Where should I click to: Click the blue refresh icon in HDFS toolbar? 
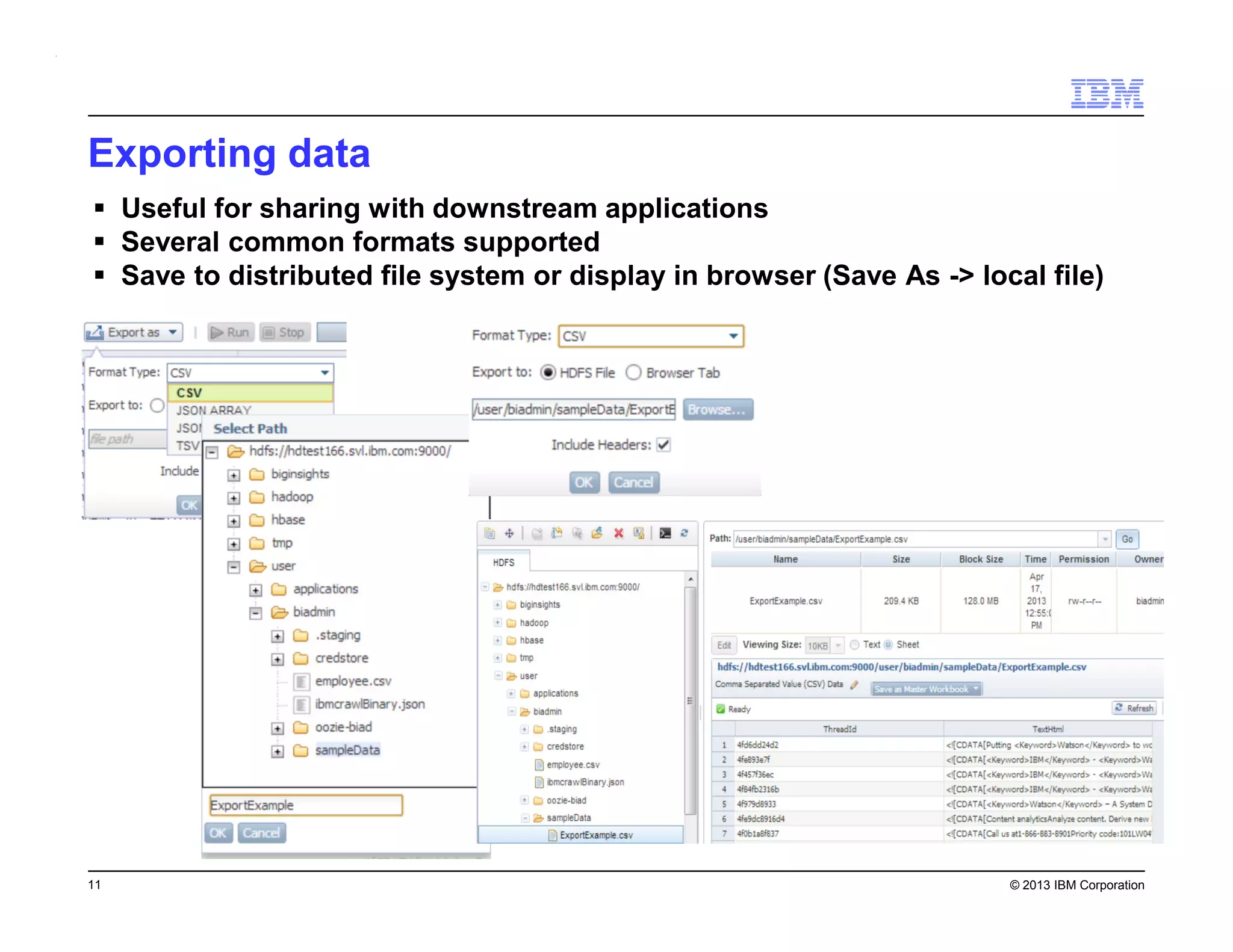[685, 533]
